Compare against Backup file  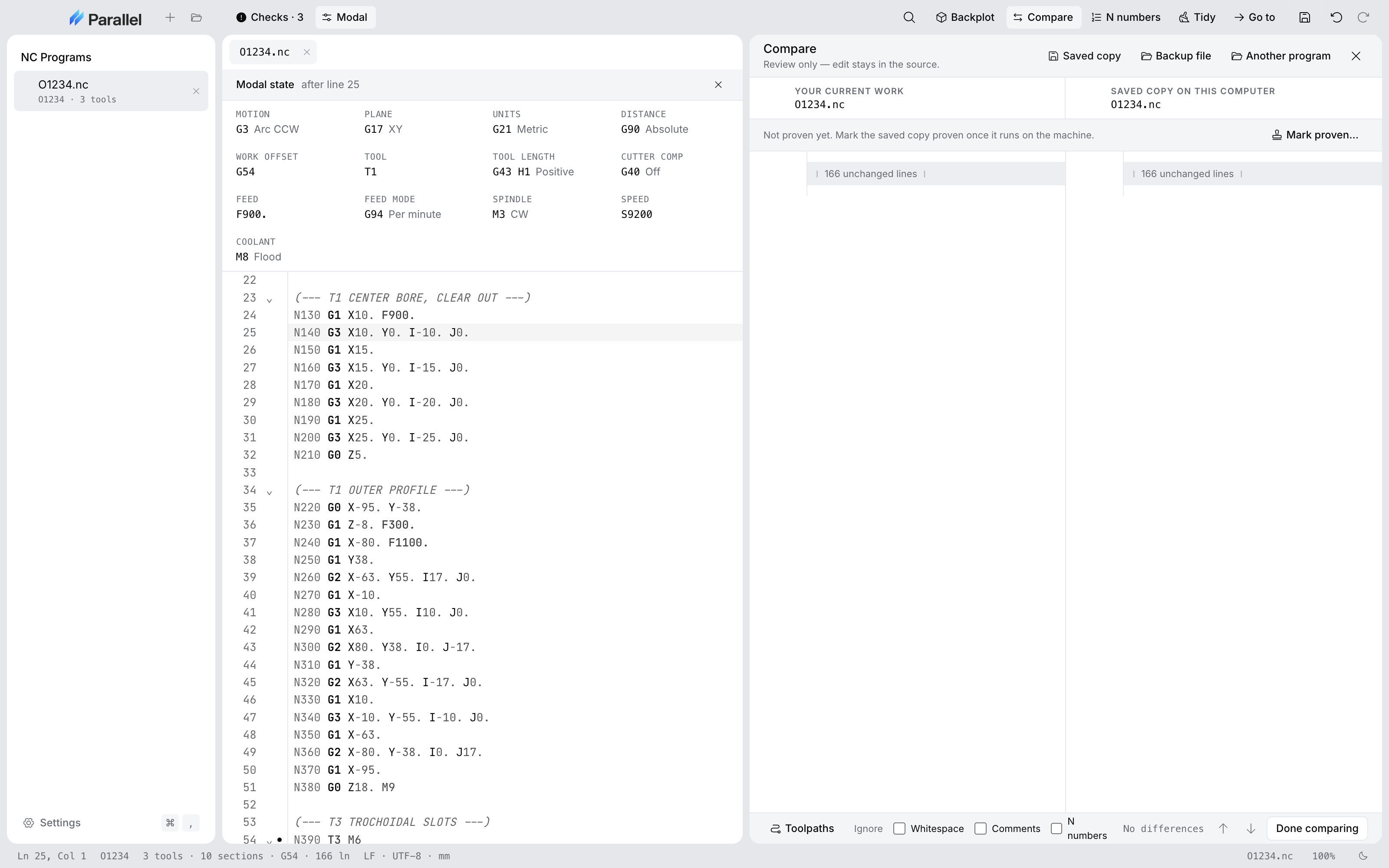click(1175, 56)
